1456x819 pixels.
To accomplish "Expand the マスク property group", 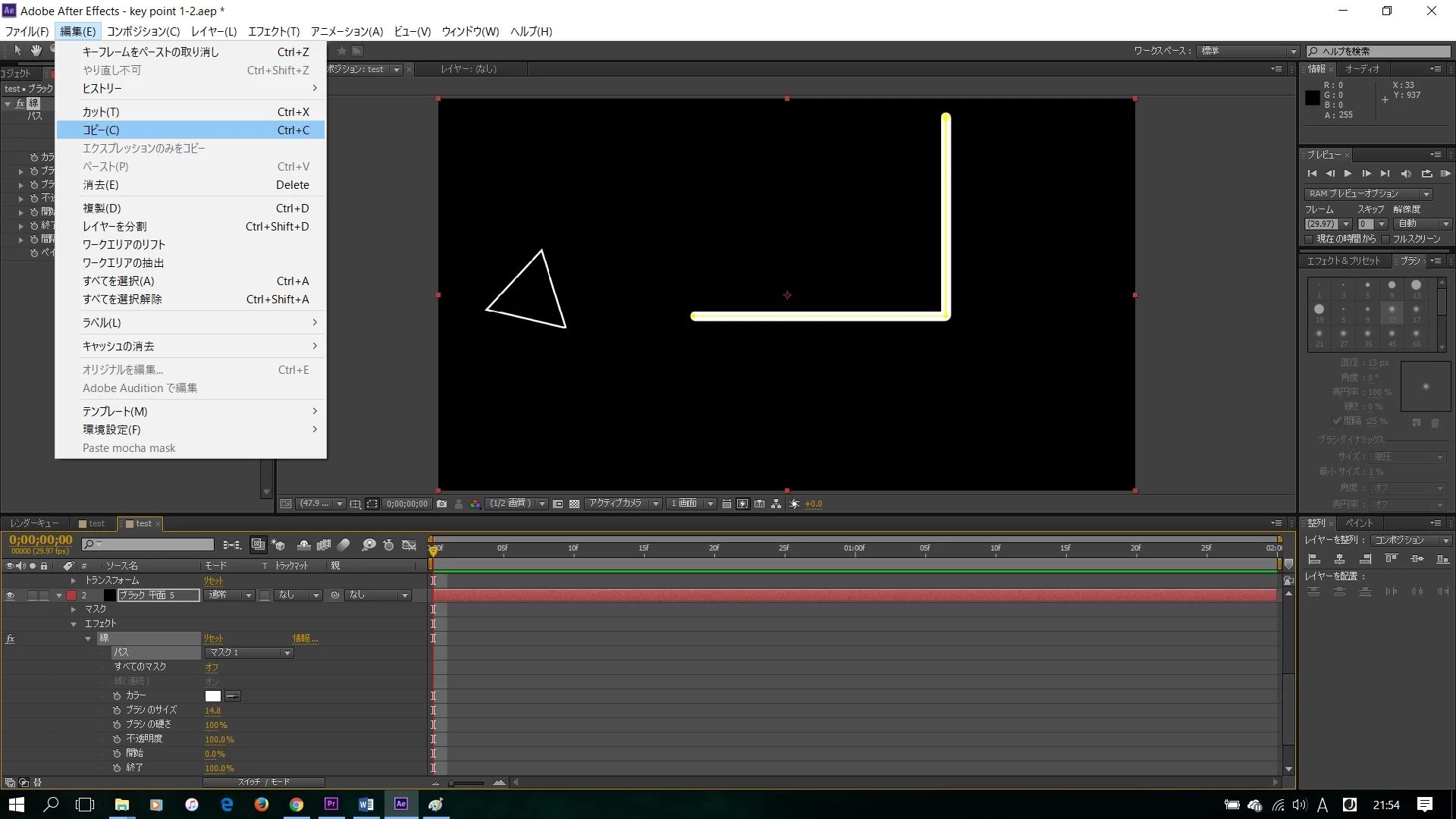I will 74,610.
